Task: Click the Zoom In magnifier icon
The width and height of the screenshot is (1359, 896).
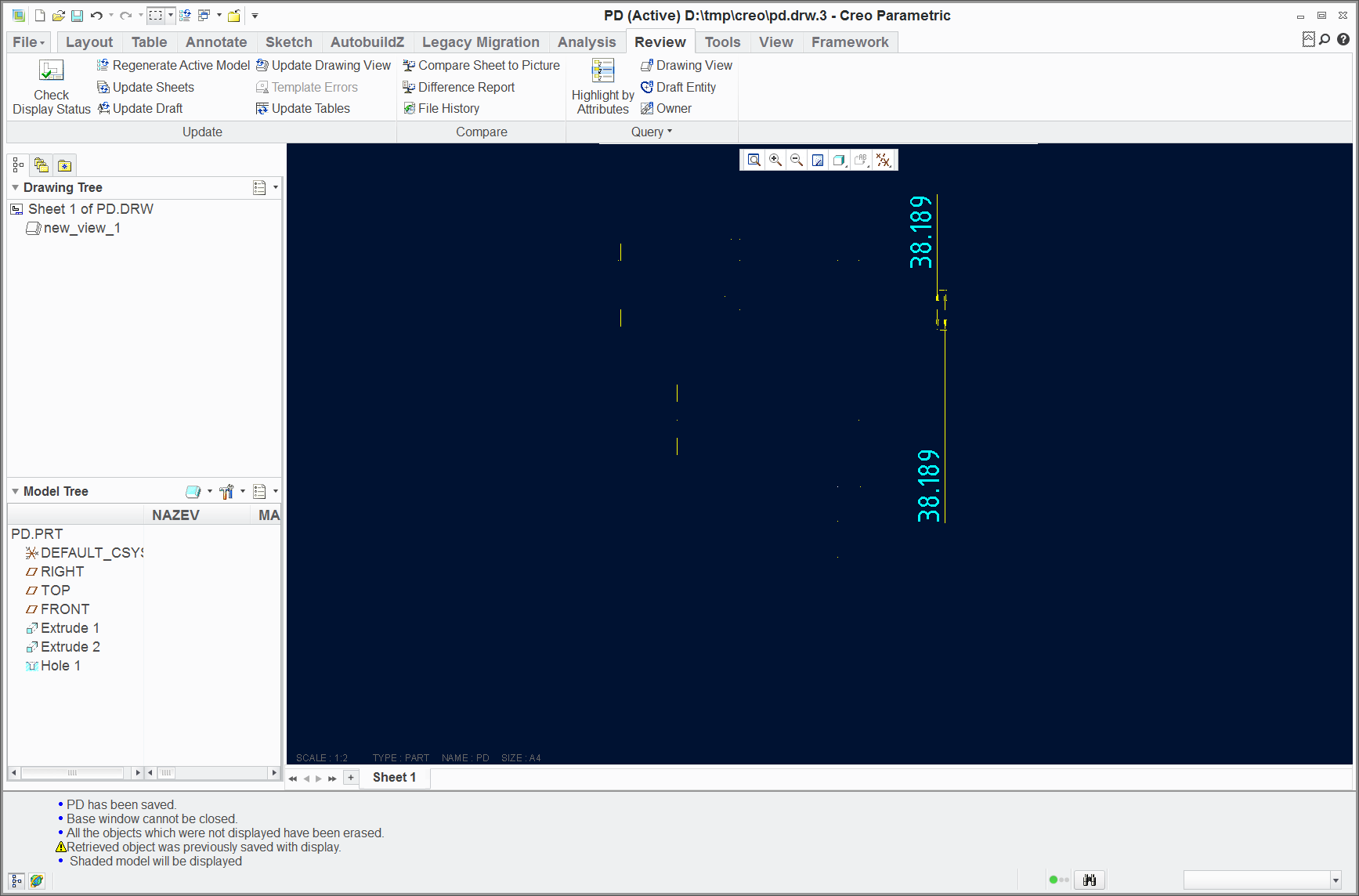Action: pyautogui.click(x=775, y=160)
